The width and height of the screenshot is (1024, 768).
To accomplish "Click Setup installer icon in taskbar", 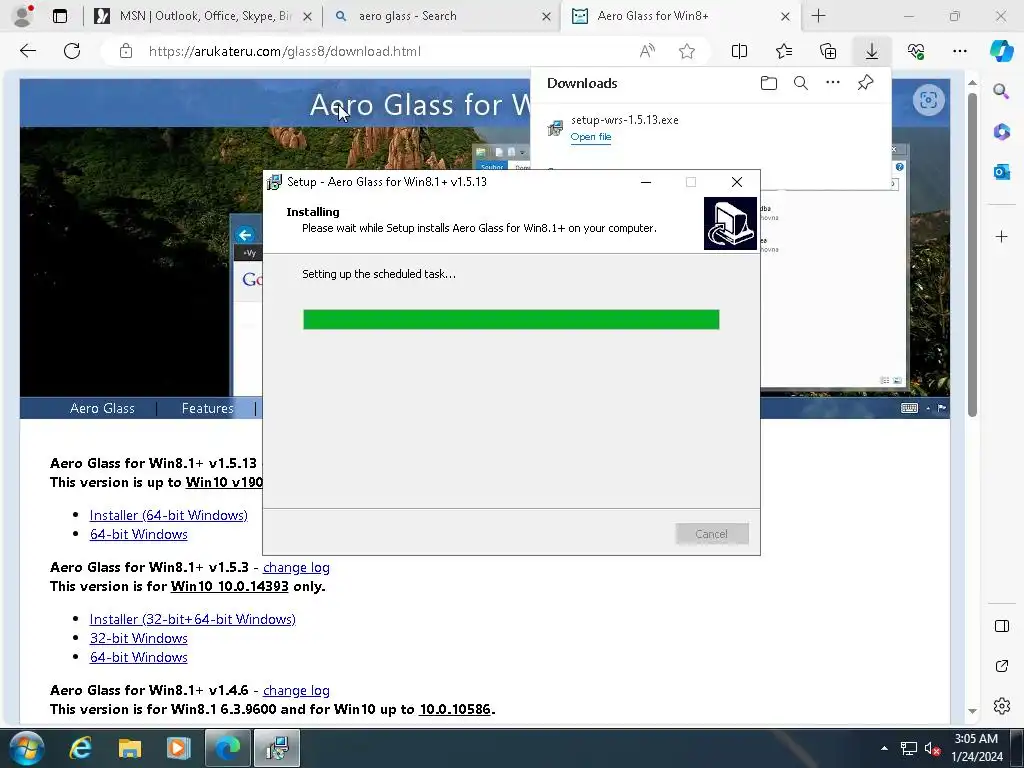I will [x=277, y=748].
